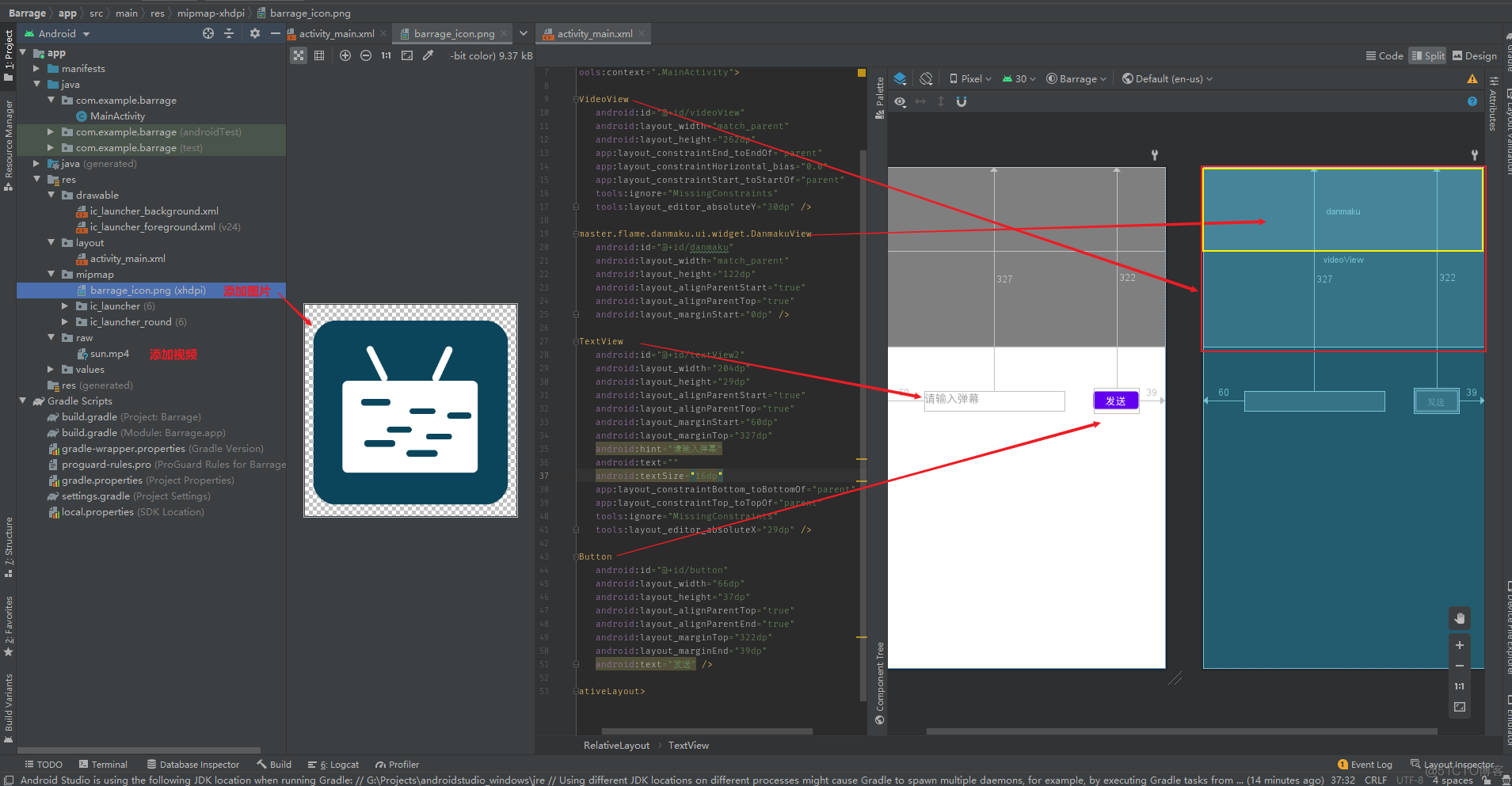Hide the project tool window
The height and width of the screenshot is (786, 1512).
[275, 33]
